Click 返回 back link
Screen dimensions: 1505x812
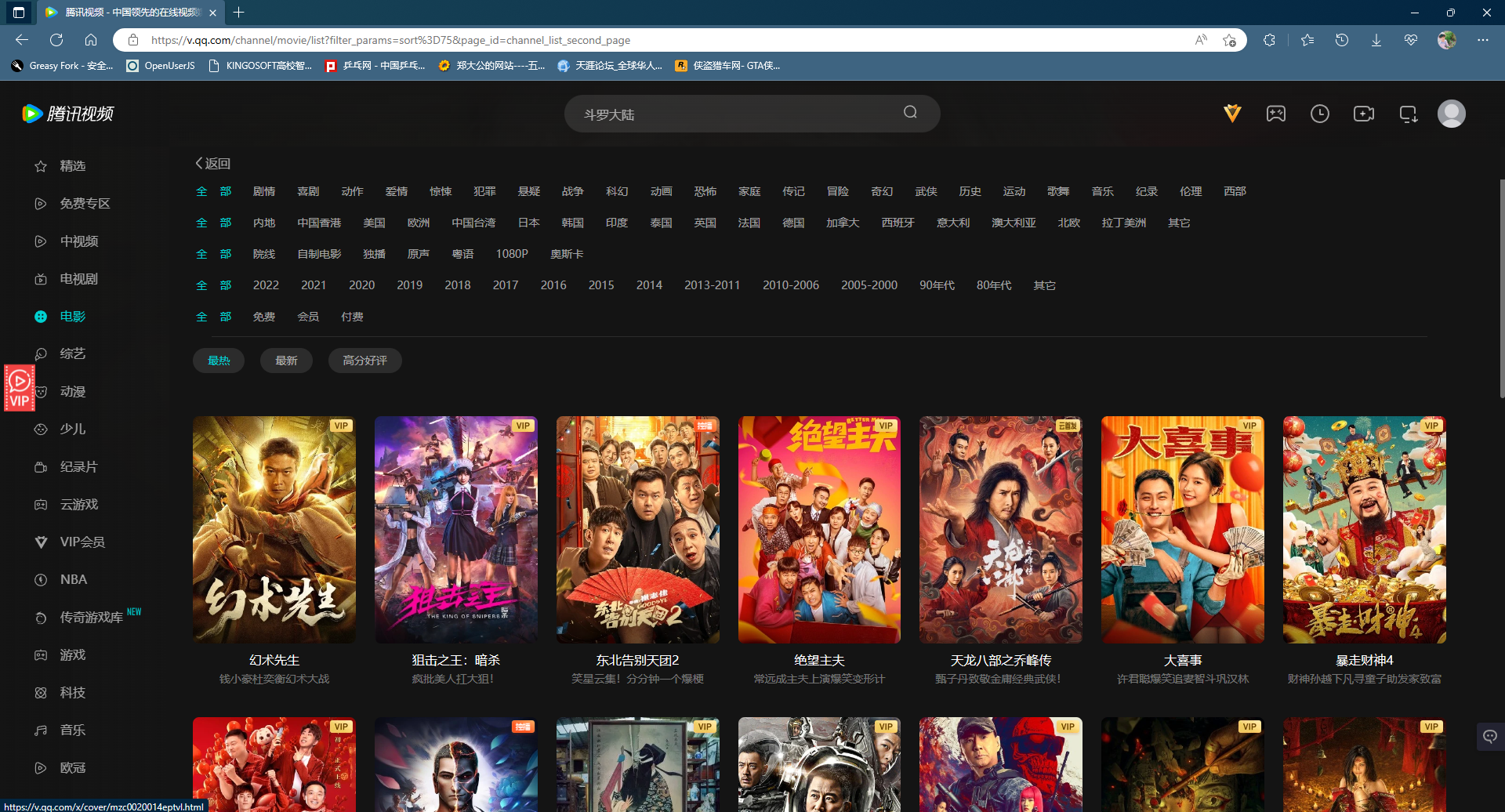click(213, 164)
